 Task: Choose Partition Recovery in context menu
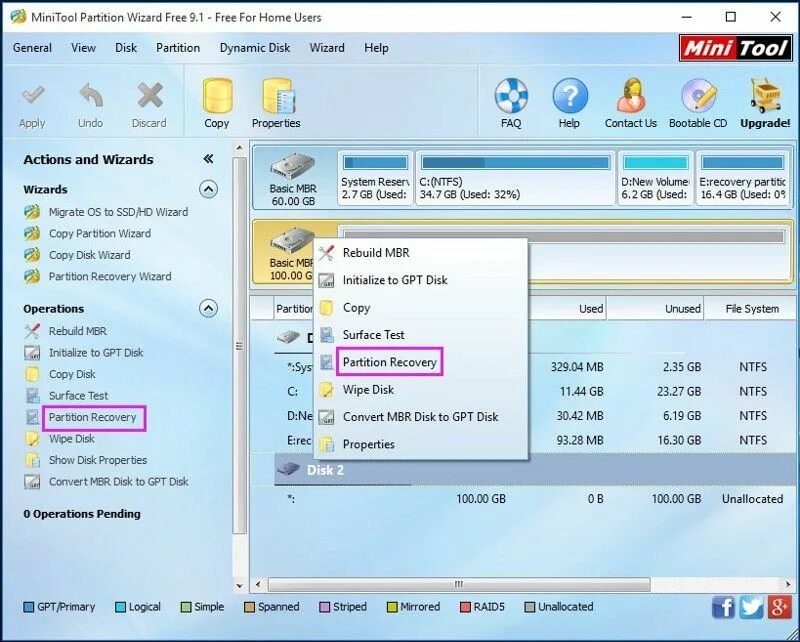click(x=421, y=362)
